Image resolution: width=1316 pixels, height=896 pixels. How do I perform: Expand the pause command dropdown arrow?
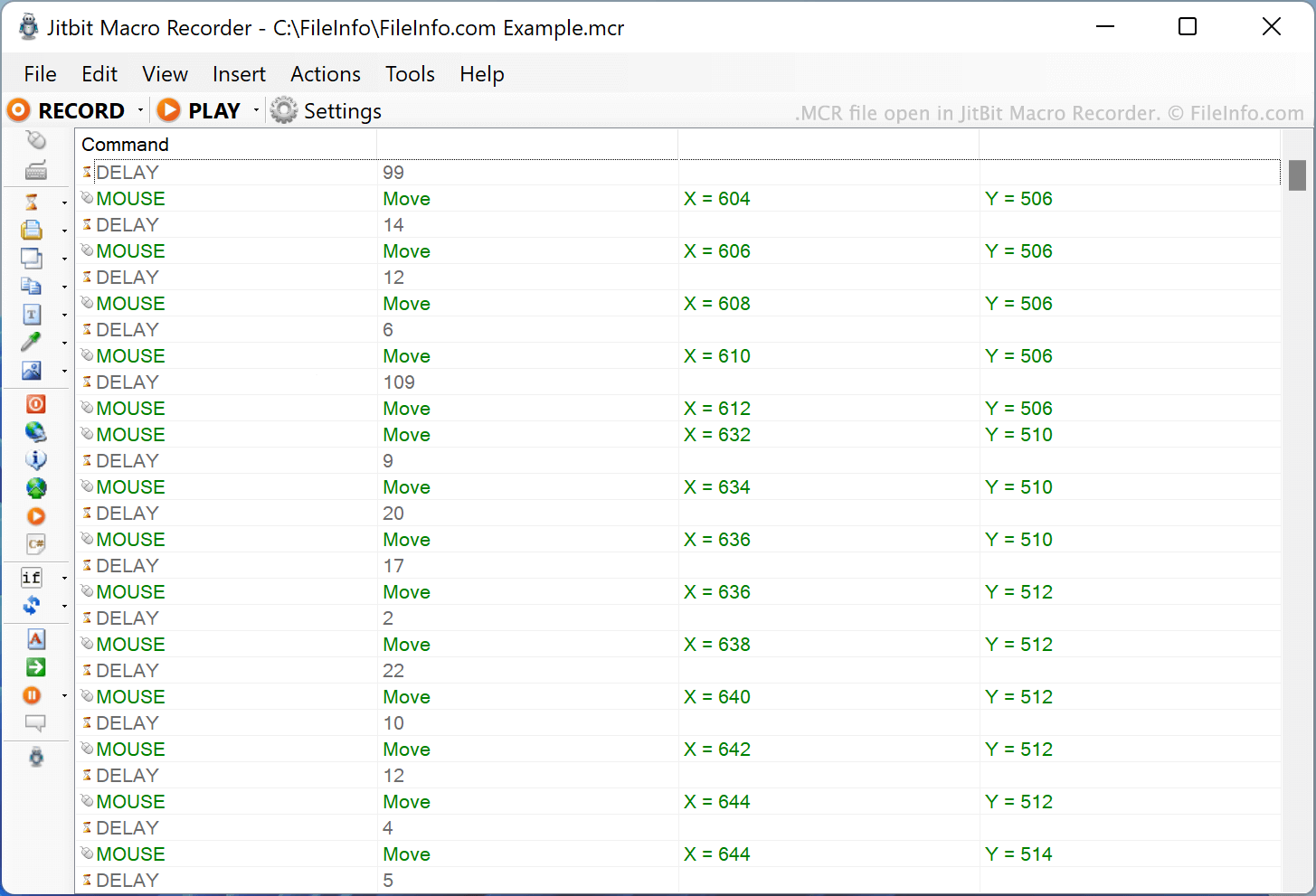64,696
